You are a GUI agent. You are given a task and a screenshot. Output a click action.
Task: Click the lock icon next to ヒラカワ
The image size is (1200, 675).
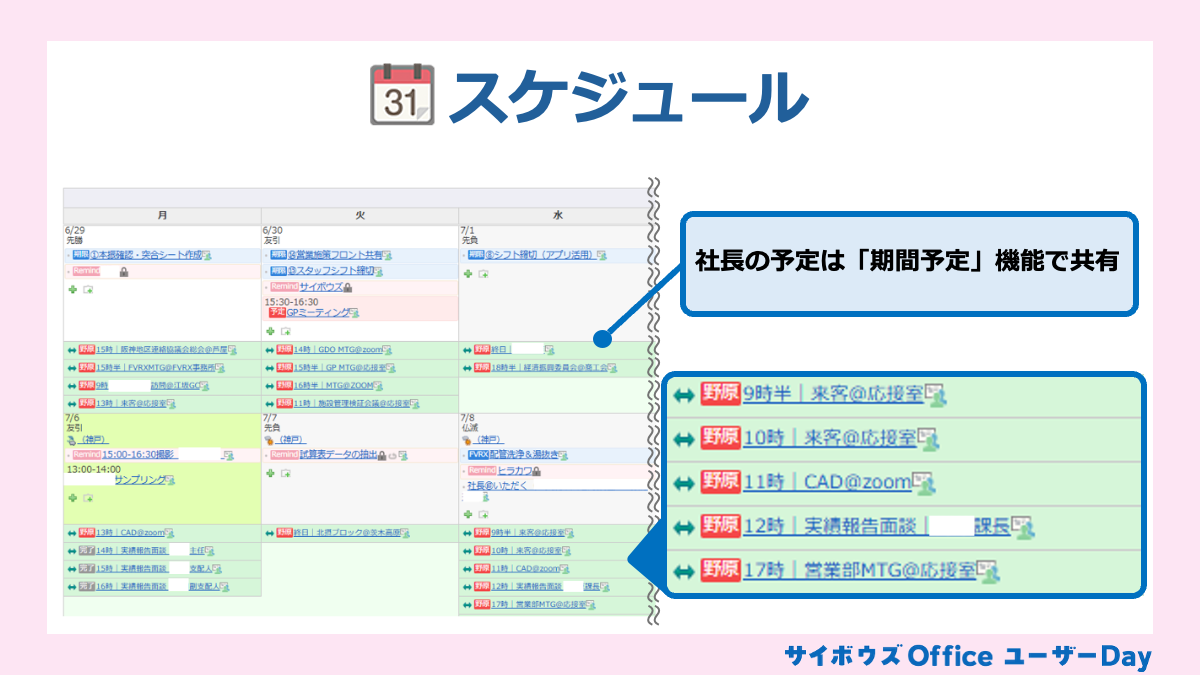pos(537,471)
